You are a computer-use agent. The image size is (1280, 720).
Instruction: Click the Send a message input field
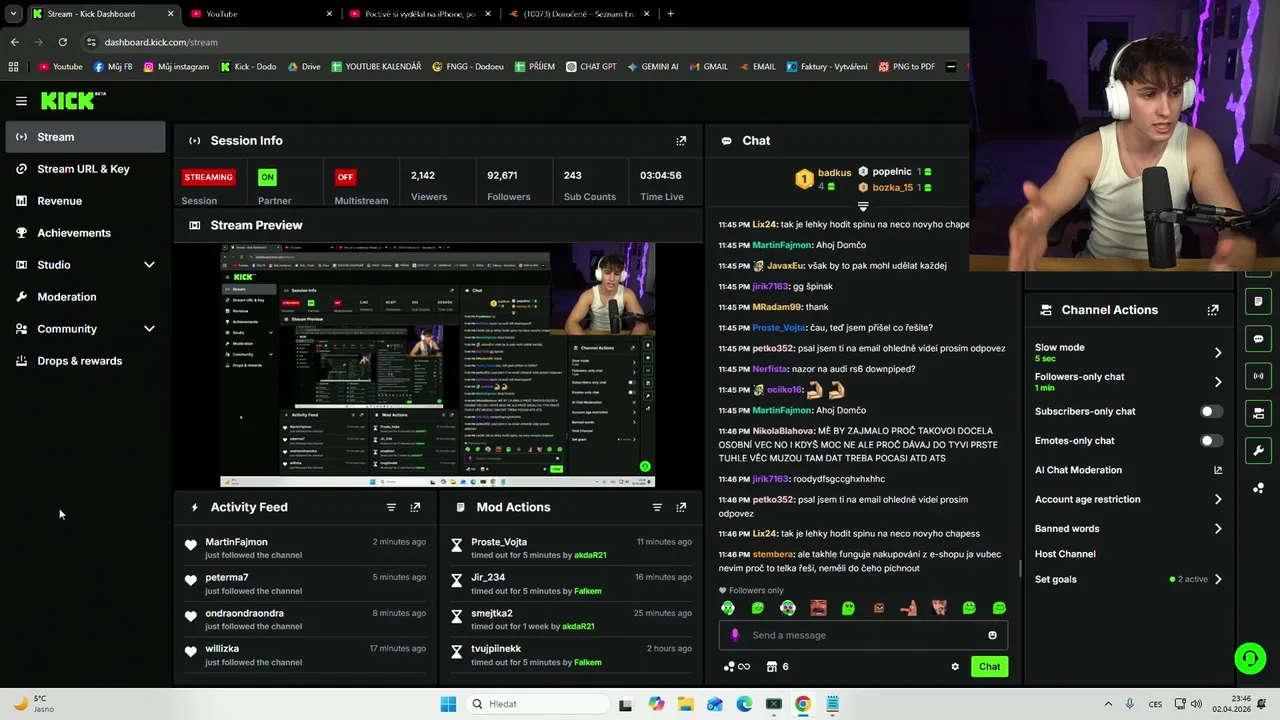click(863, 635)
